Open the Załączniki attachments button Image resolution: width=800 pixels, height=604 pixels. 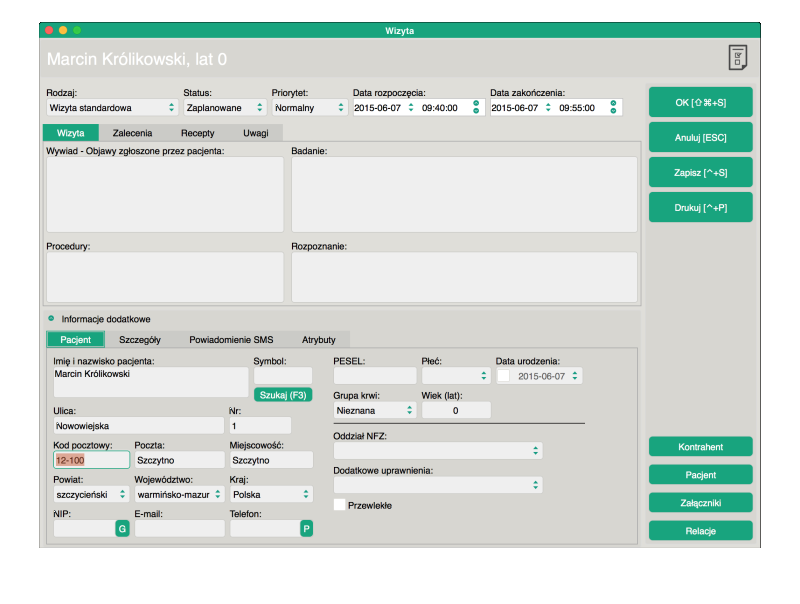click(x=700, y=503)
